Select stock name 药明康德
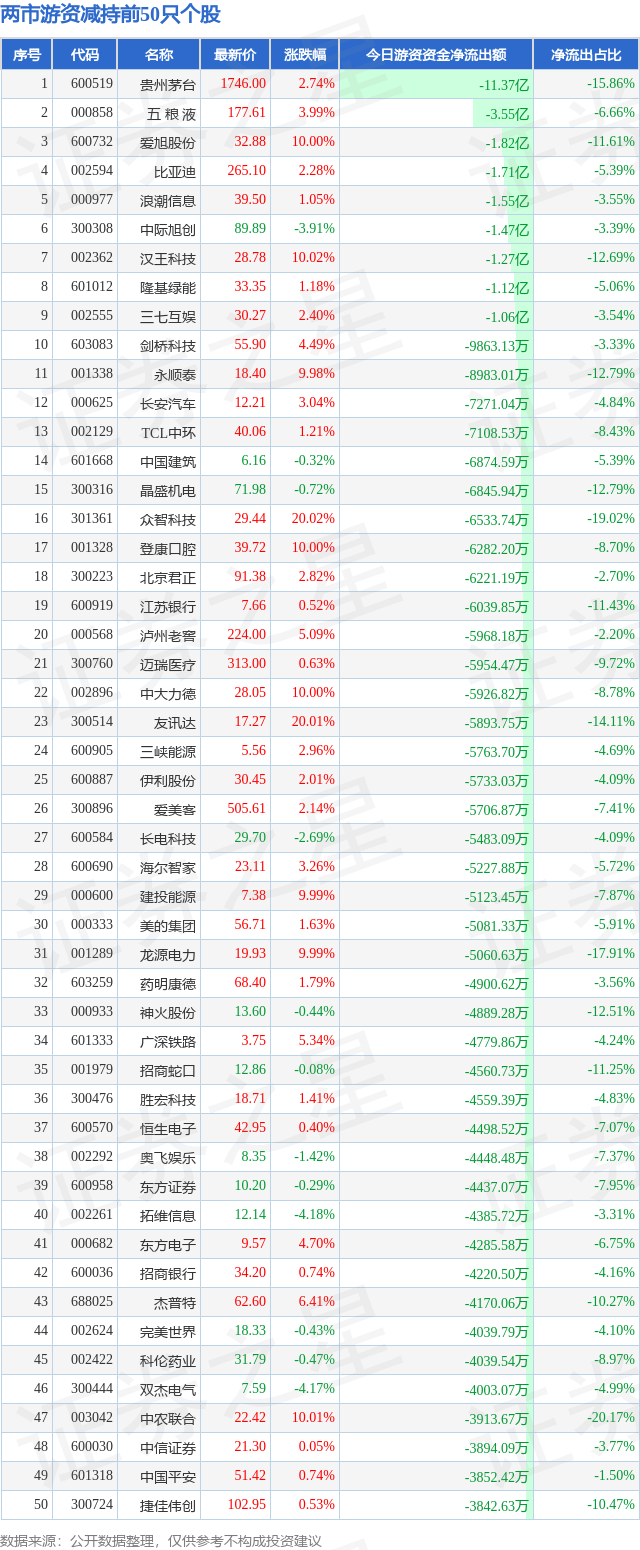 point(168,984)
